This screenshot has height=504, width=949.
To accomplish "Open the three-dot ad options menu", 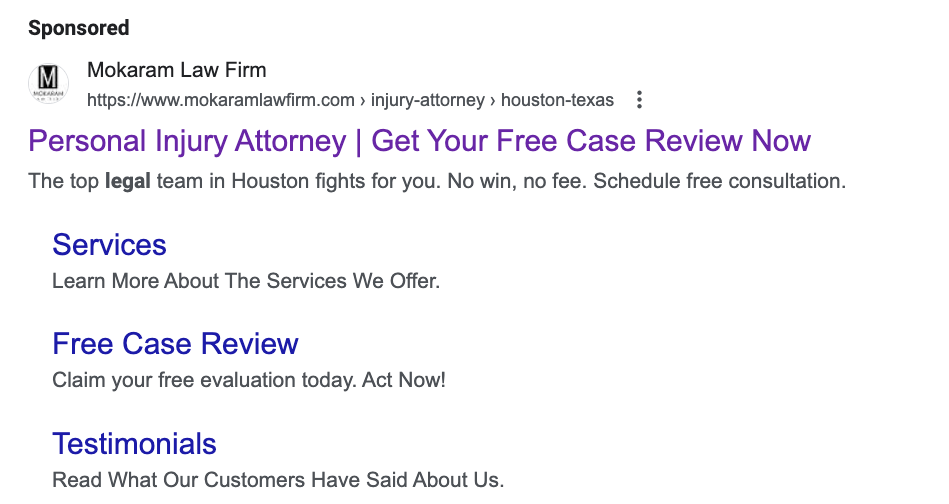I will 640,100.
